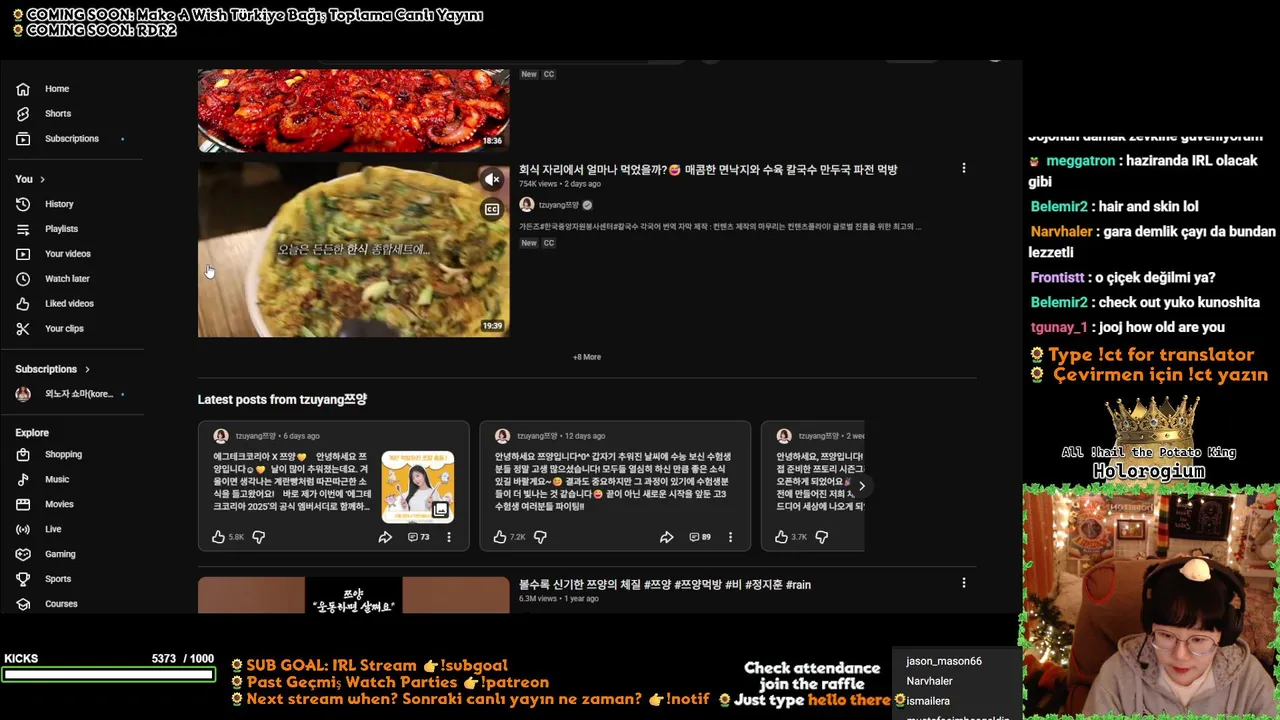This screenshot has width=1280, height=720.
Task: Click chat username tgunay_1
Action: pyautogui.click(x=1059, y=328)
